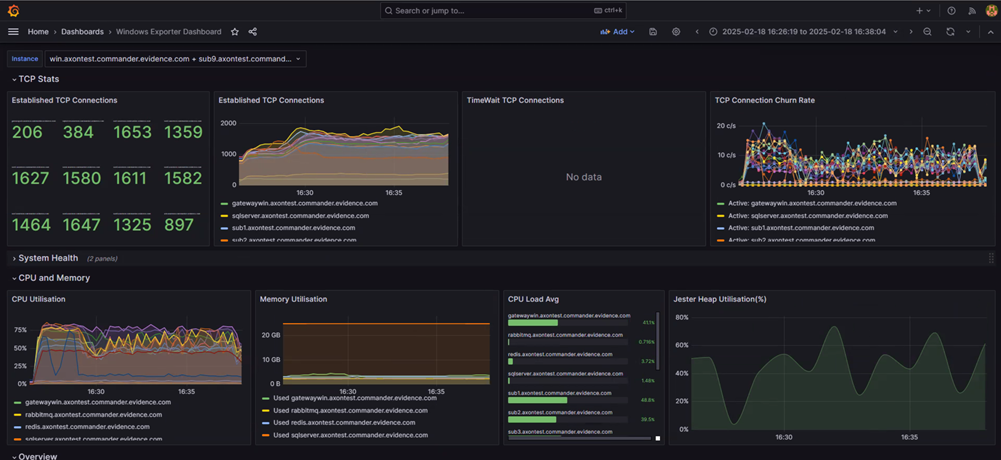The width and height of the screenshot is (1001, 460).
Task: Open Memory Utilisation panel title
Action: (293, 299)
